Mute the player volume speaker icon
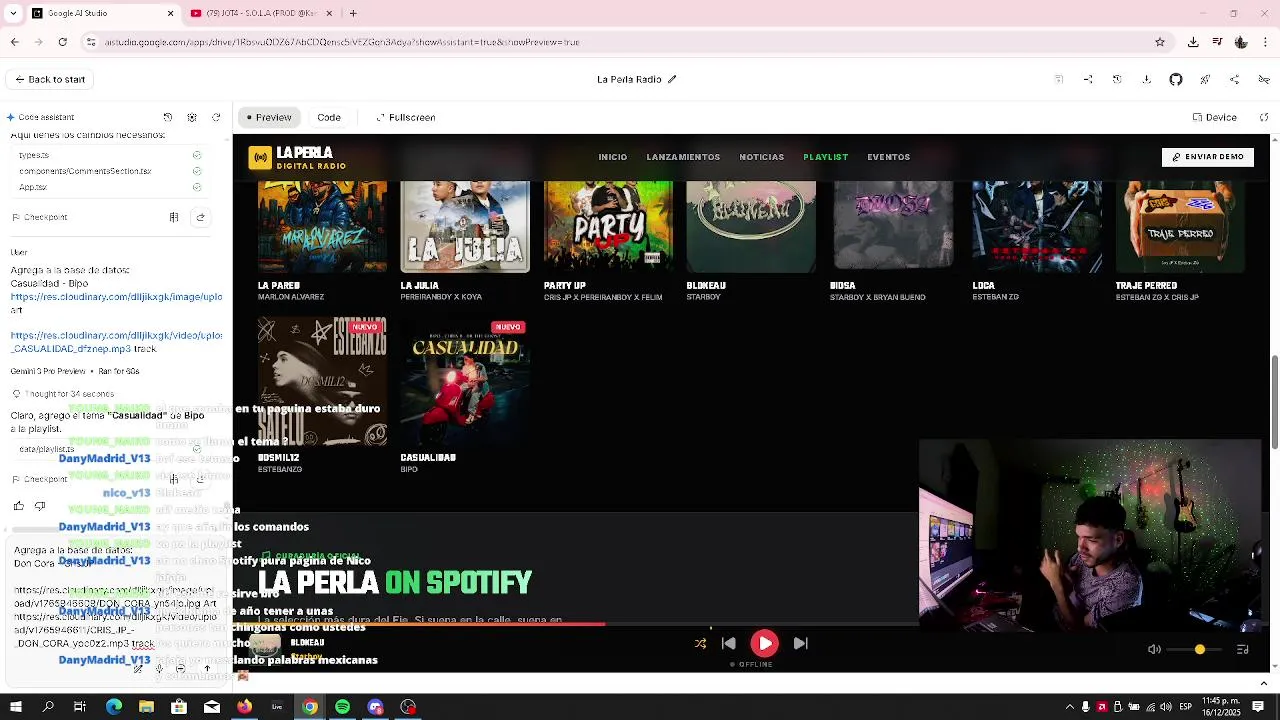Viewport: 1280px width, 720px height. [x=1154, y=649]
